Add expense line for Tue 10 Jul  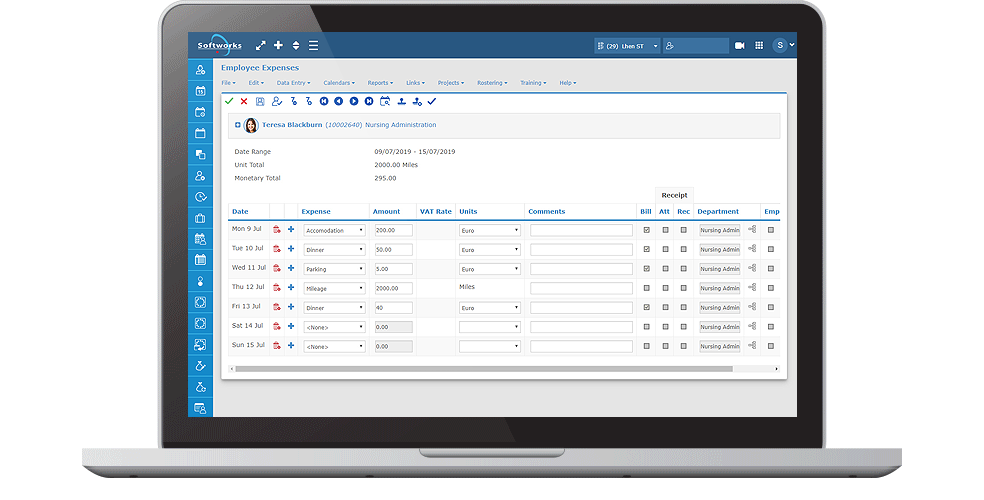[x=291, y=249]
